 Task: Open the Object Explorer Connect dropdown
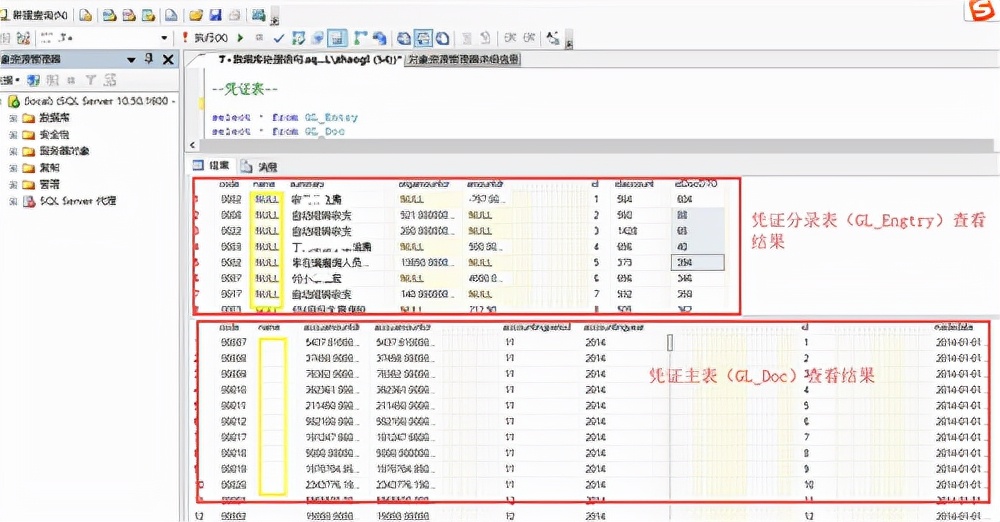pos(10,80)
